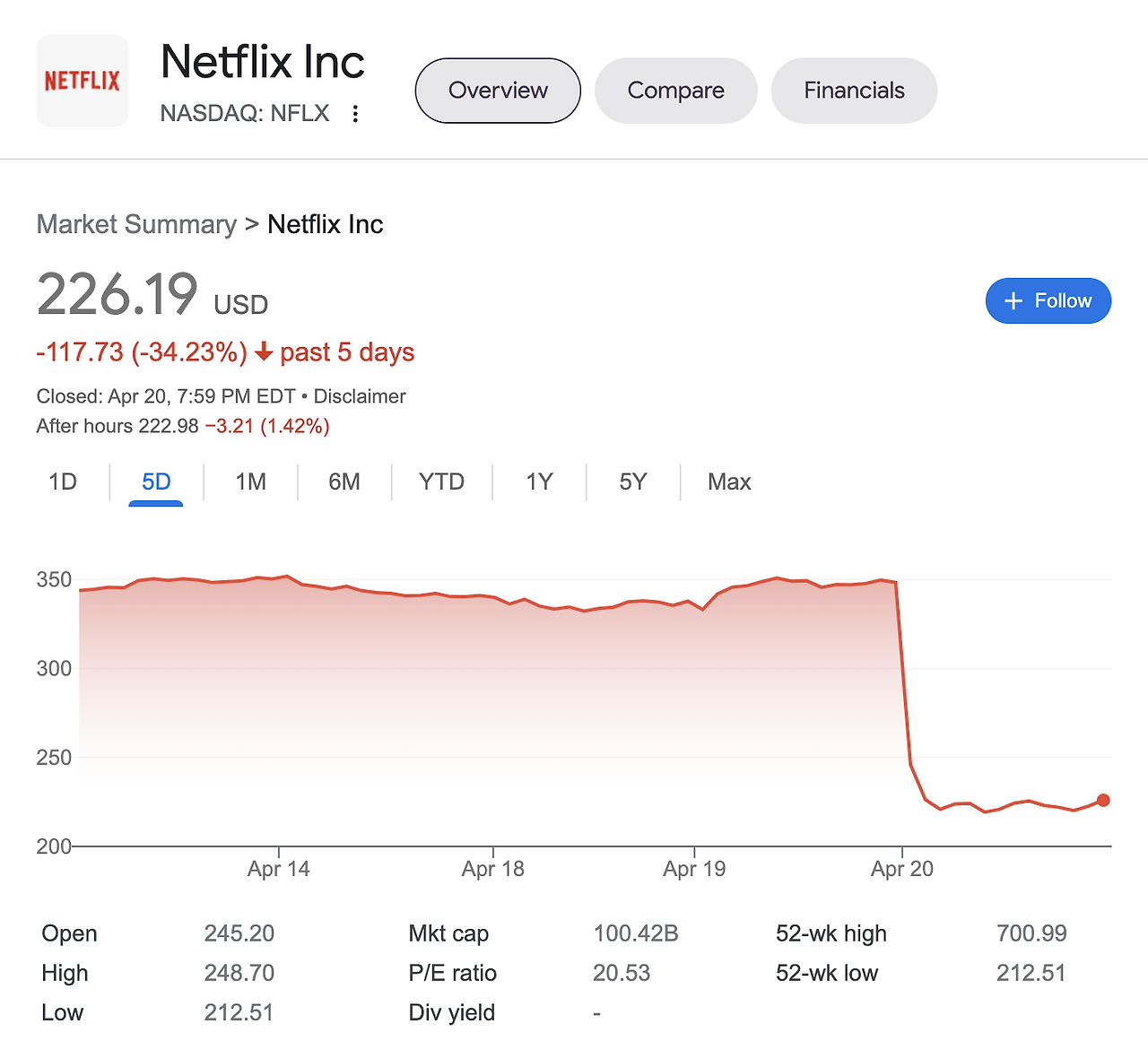The height and width of the screenshot is (1050, 1148).
Task: Open the Financials tab
Action: pyautogui.click(x=854, y=91)
